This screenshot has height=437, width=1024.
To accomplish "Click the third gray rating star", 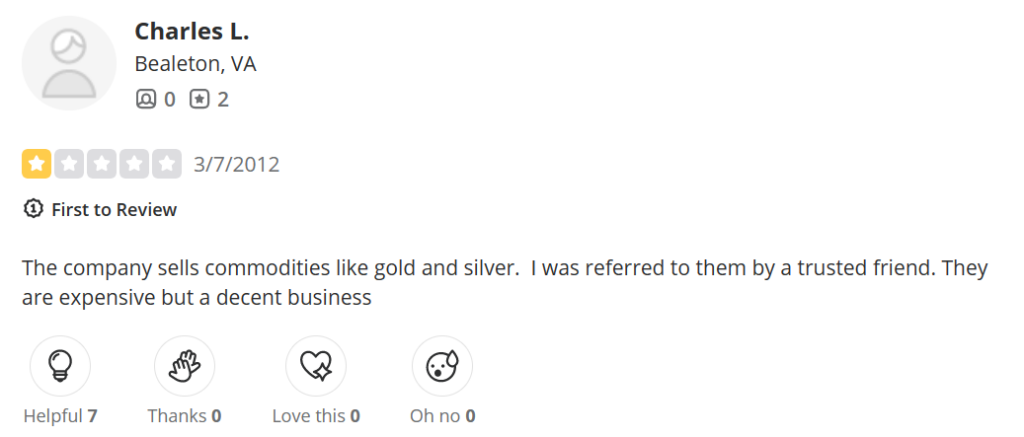I will pyautogui.click(x=101, y=164).
